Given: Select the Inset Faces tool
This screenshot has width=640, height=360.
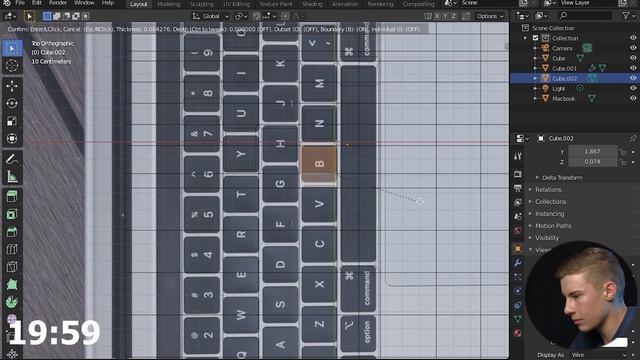Looking at the screenshot, I should click(12, 214).
